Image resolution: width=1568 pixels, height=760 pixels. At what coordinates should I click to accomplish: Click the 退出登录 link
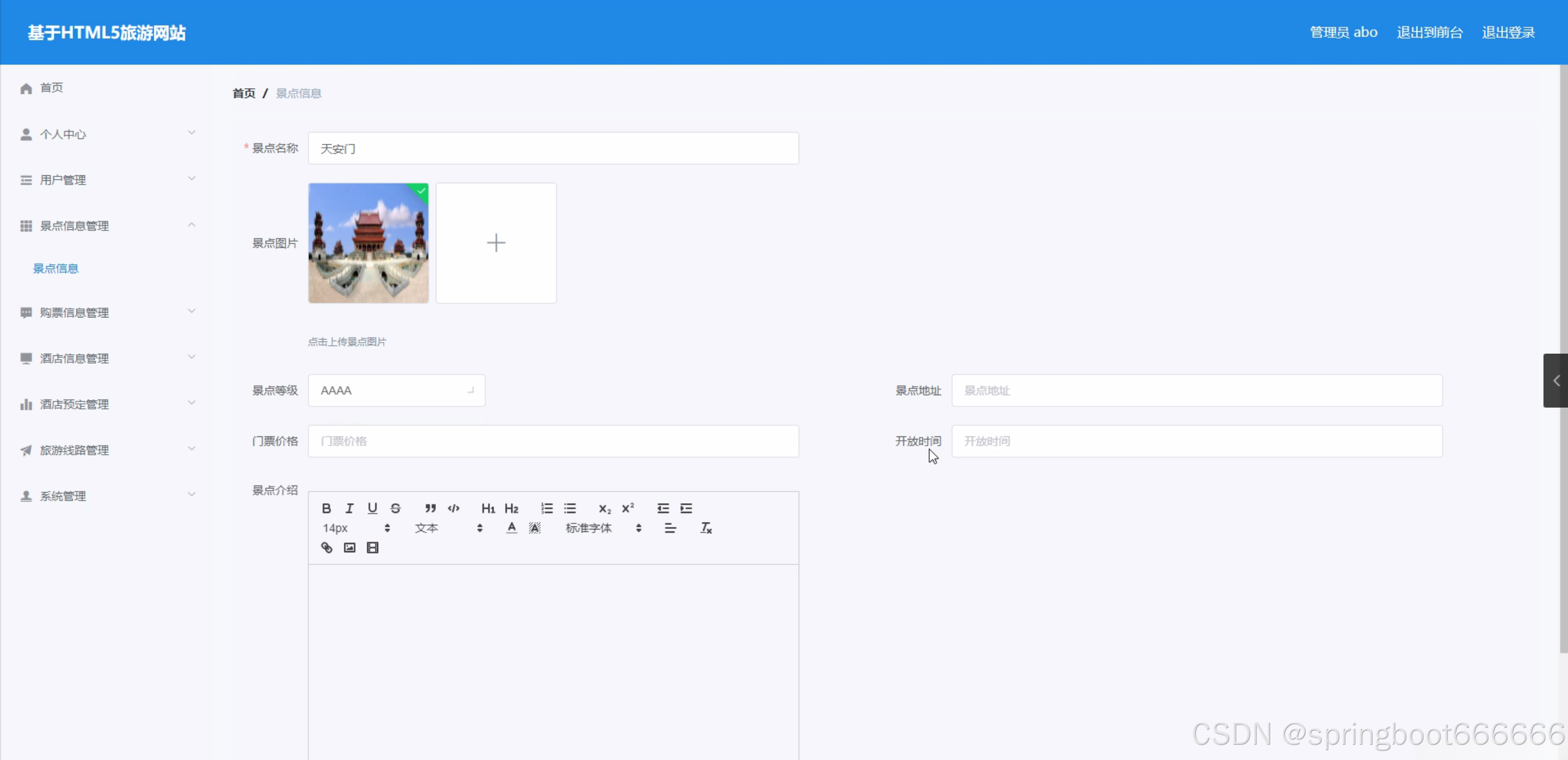click(1508, 32)
